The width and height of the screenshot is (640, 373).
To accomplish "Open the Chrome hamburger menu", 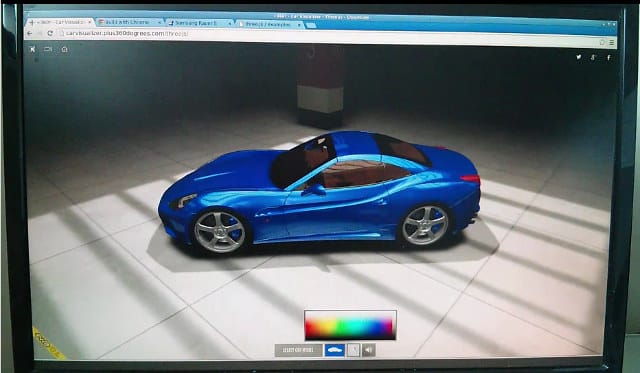I will point(611,42).
